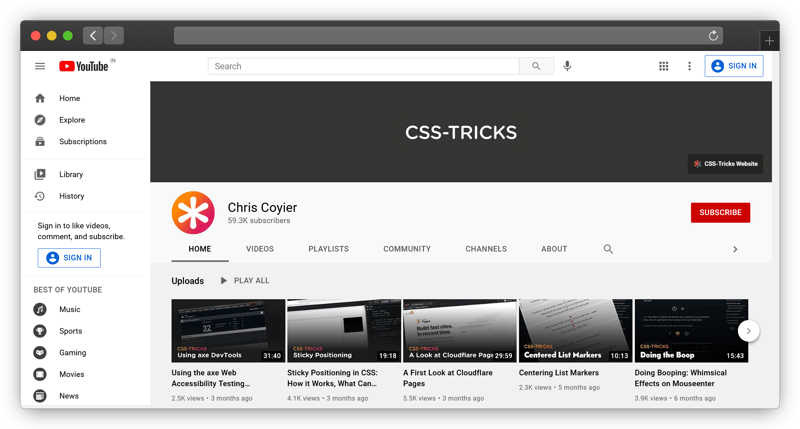Open Using axe DevTools video thumbnail
This screenshot has height=429, width=800.
pyautogui.click(x=228, y=331)
